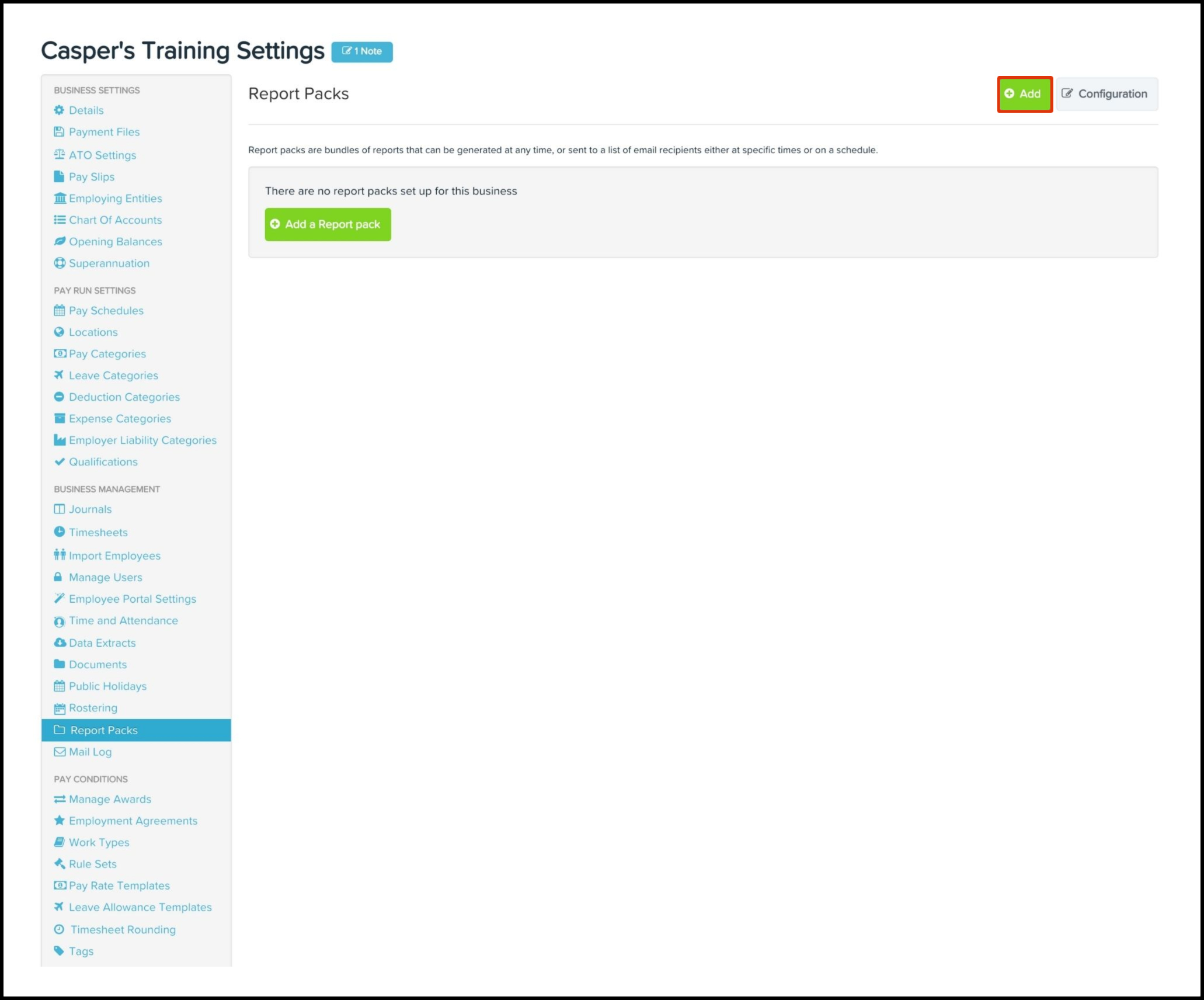Image resolution: width=1204 pixels, height=1000 pixels.
Task: Open the Configuration button
Action: [1106, 94]
